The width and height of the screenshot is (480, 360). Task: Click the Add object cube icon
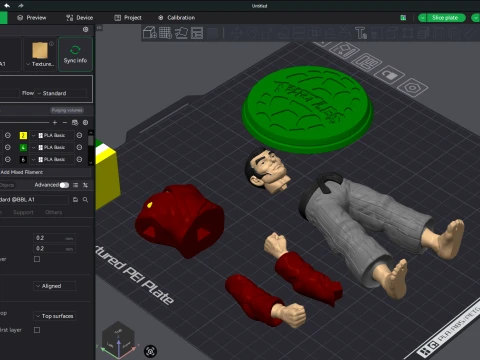[150, 33]
